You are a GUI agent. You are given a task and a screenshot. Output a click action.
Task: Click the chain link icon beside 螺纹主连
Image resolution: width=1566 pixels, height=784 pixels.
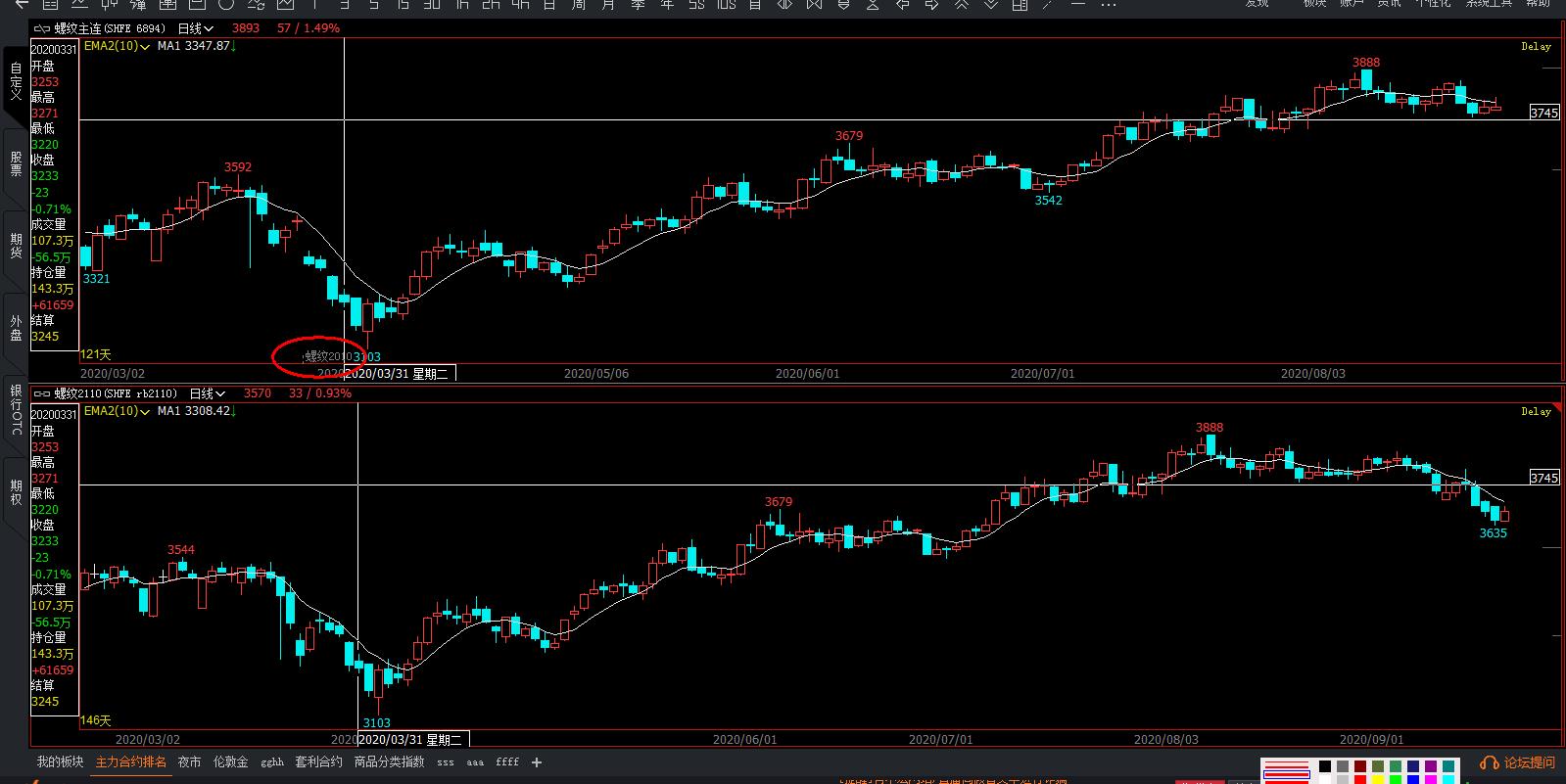pos(42,28)
